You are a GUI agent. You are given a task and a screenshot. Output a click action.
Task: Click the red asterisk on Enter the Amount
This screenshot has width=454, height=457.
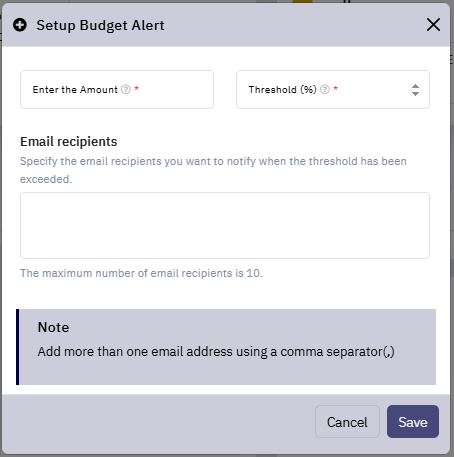pyautogui.click(x=136, y=89)
